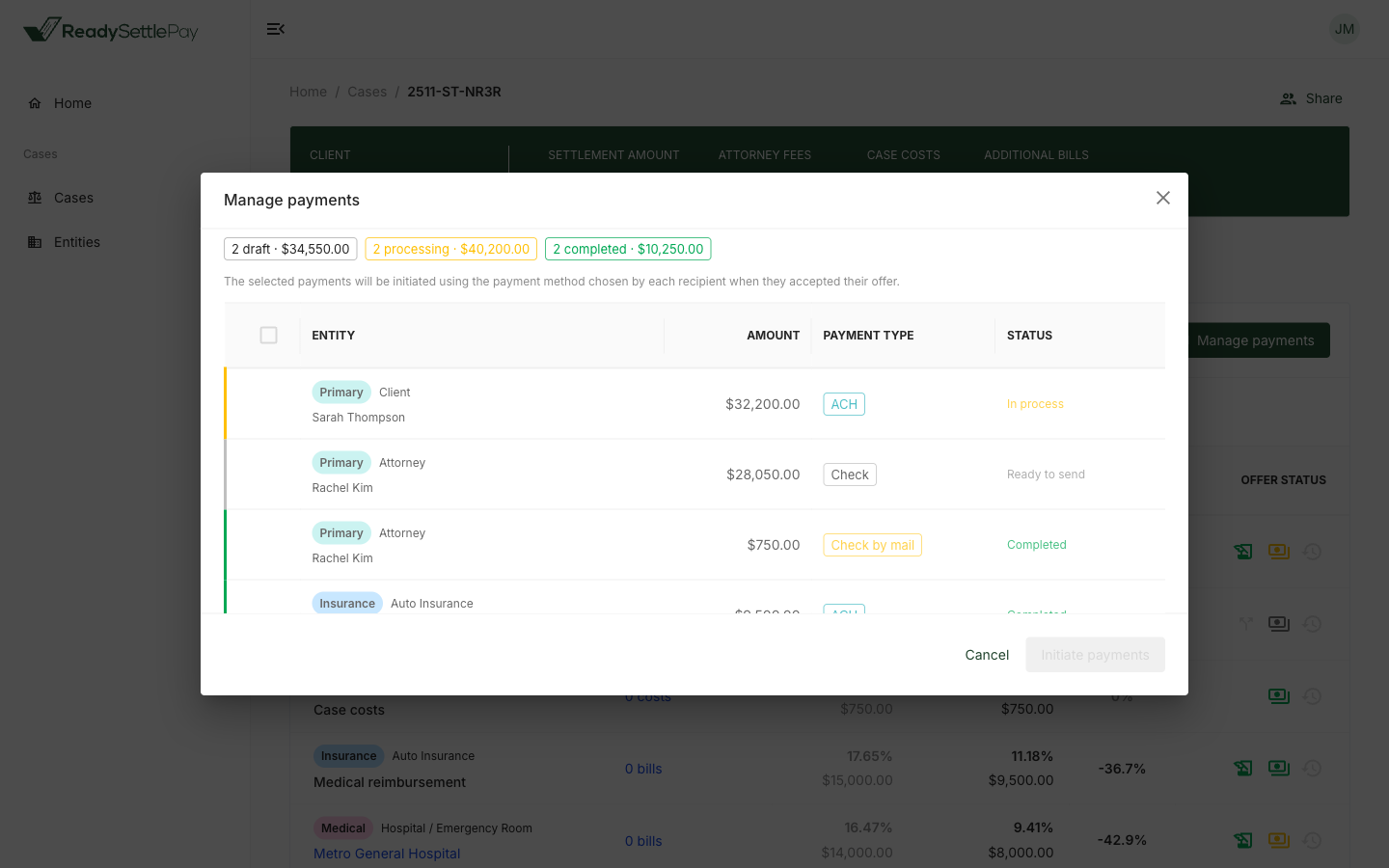The height and width of the screenshot is (868, 1389).
Task: Click the yellow cash icon on Metro General Hospital row
Action: pyautogui.click(x=1279, y=840)
